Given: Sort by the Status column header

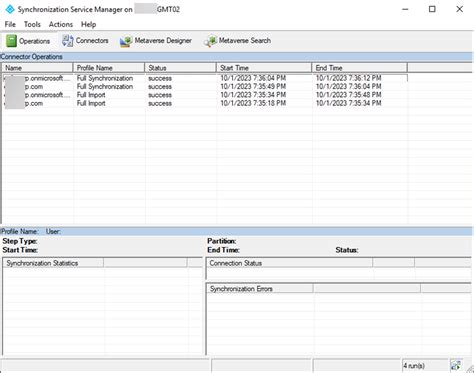Looking at the screenshot, I should coord(180,68).
